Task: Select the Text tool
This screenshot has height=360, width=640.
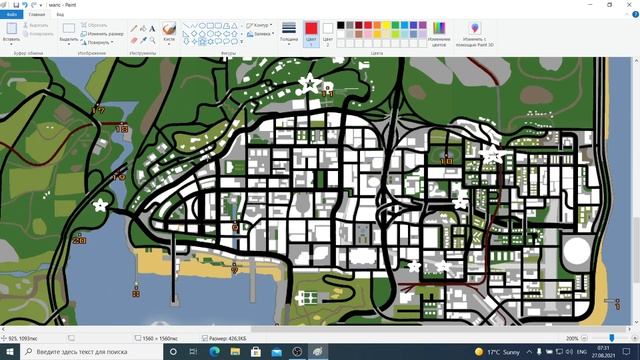Action: [152, 29]
